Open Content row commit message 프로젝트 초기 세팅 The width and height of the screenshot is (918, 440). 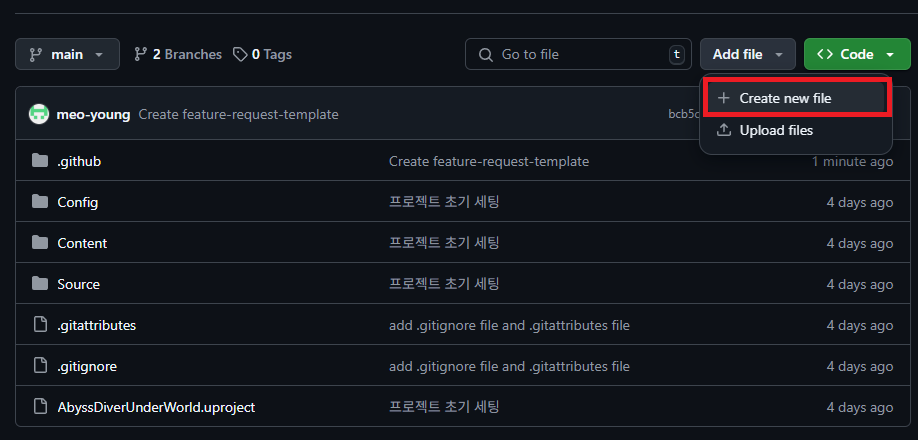[444, 243]
